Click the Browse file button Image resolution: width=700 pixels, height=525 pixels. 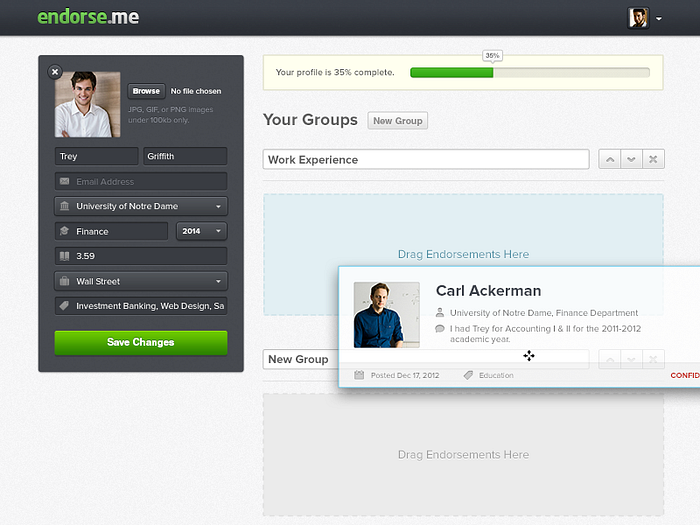tap(146, 91)
